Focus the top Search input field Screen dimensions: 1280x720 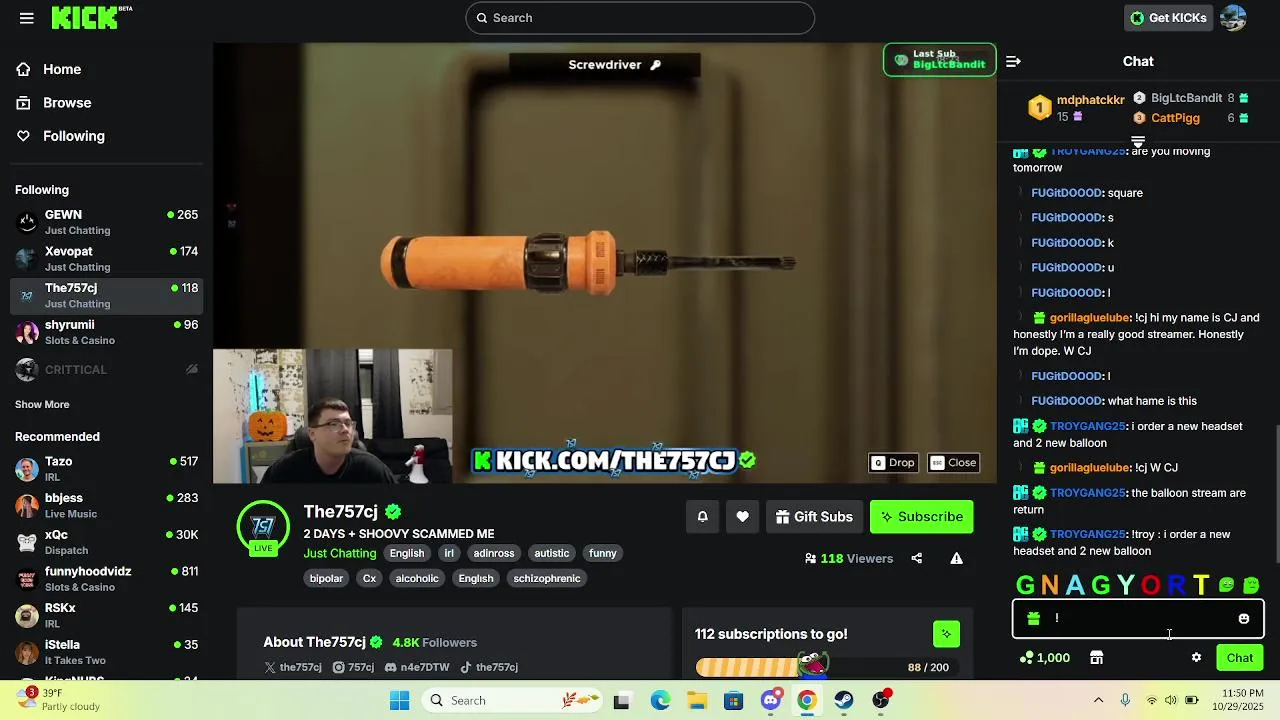coord(640,18)
